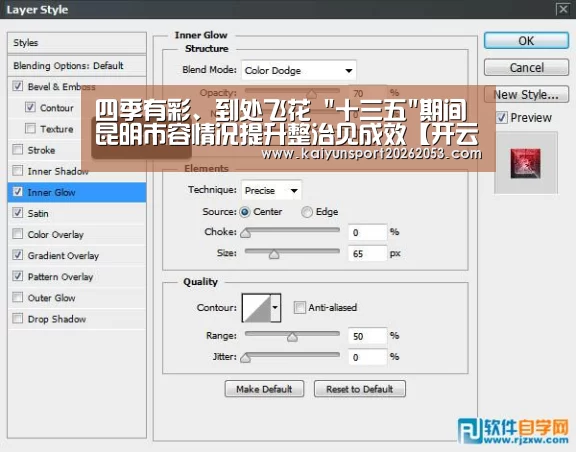Select the Stroke style row

pyautogui.click(x=77, y=150)
